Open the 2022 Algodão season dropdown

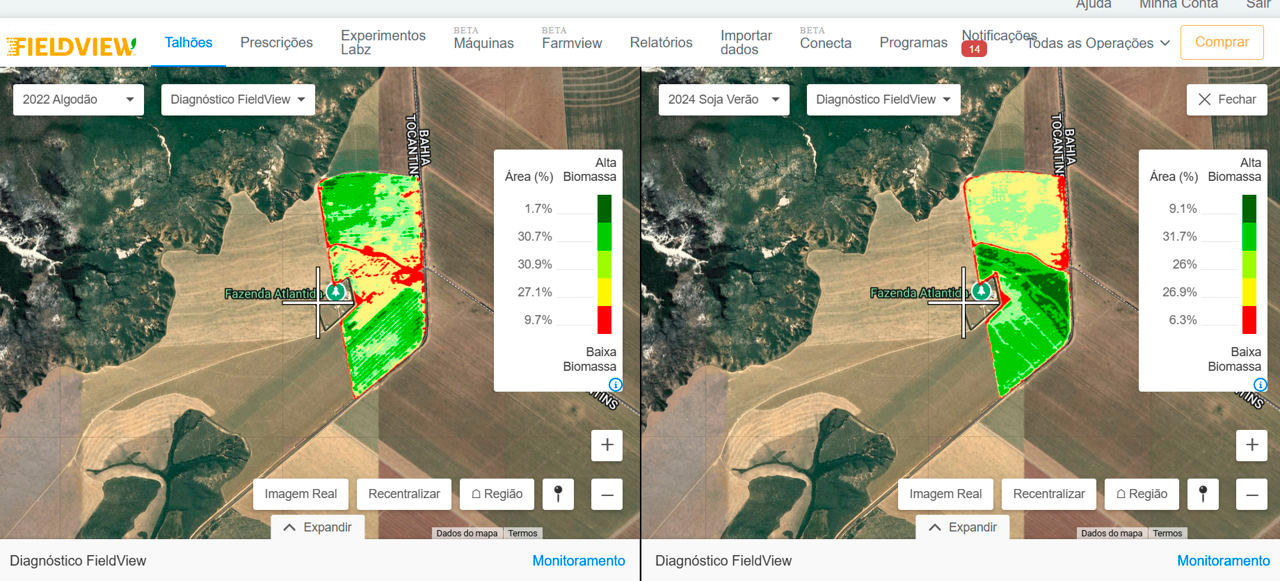pyautogui.click(x=78, y=99)
